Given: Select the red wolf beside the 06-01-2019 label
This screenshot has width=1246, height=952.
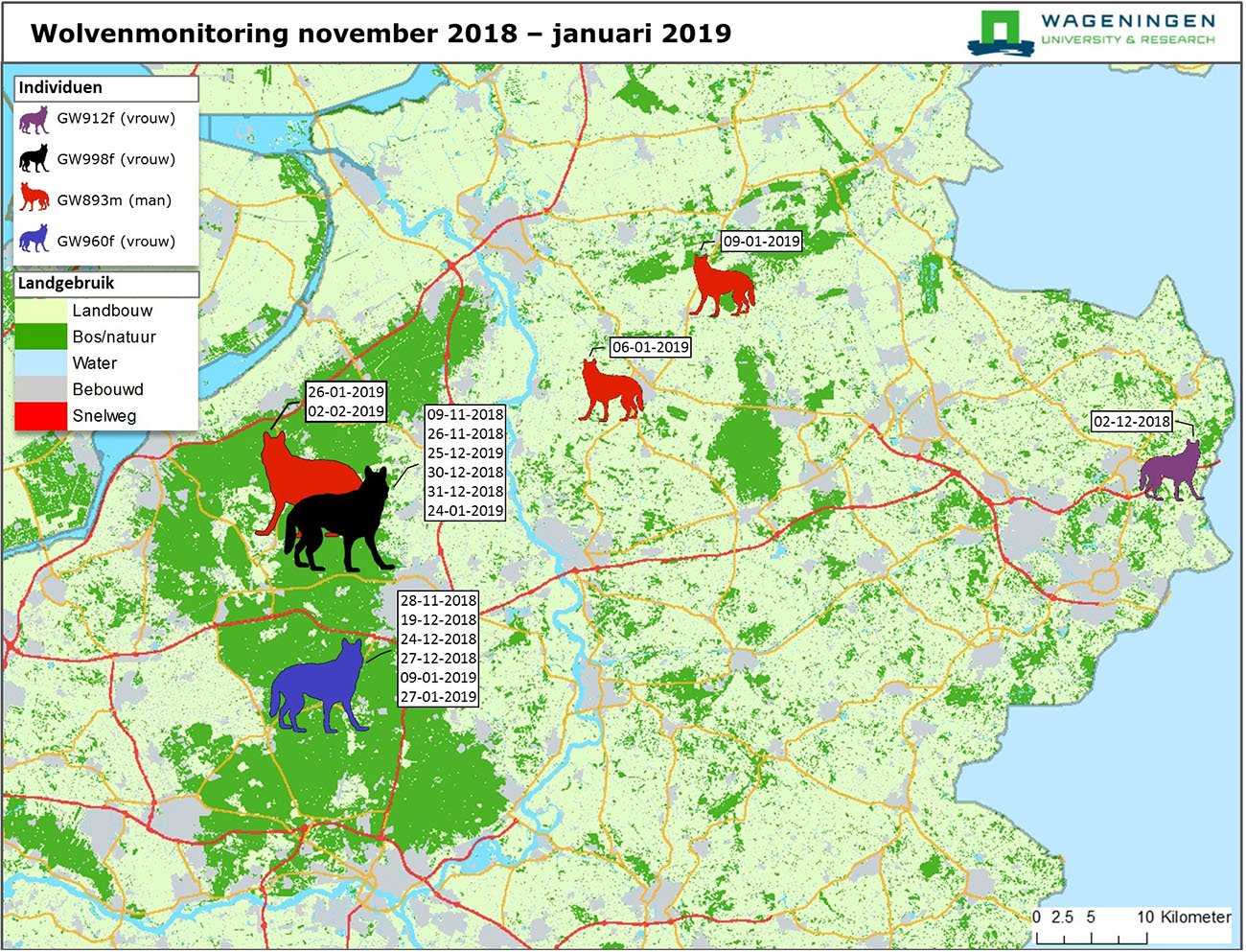Looking at the screenshot, I should click(611, 391).
